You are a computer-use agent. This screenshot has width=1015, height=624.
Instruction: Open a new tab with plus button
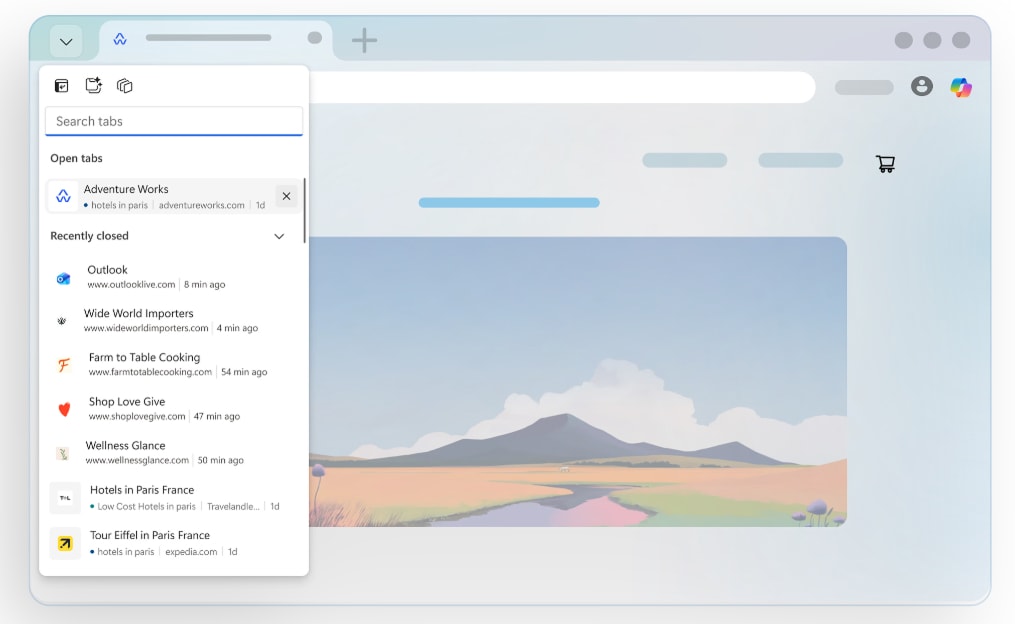[364, 40]
